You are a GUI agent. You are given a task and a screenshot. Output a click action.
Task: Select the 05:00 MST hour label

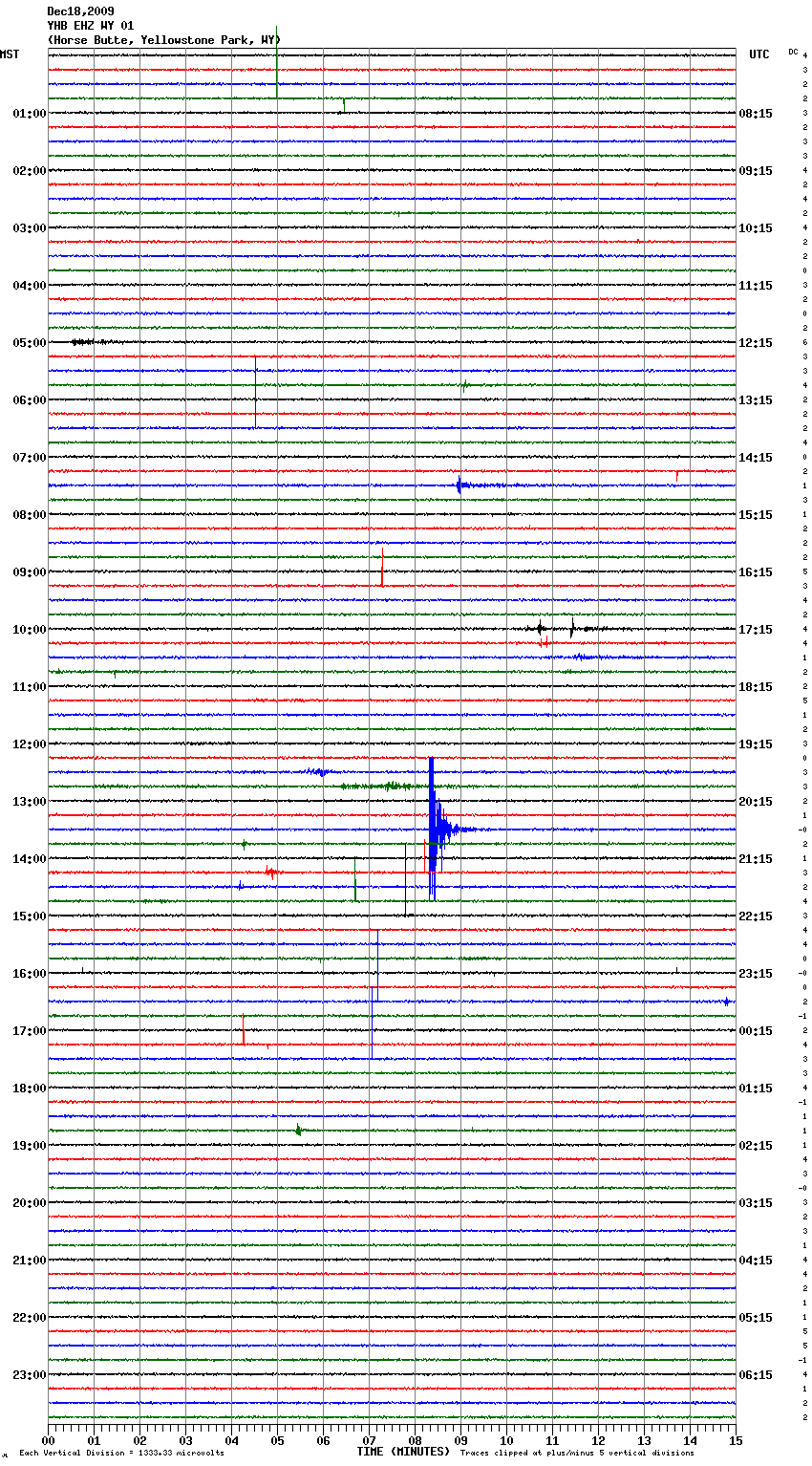point(29,343)
